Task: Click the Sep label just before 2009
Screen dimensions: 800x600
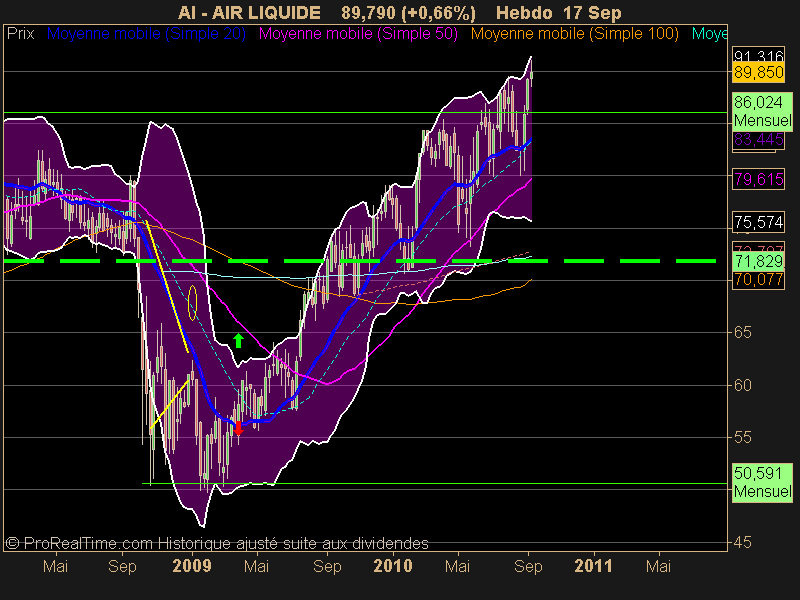Action: pos(122,567)
